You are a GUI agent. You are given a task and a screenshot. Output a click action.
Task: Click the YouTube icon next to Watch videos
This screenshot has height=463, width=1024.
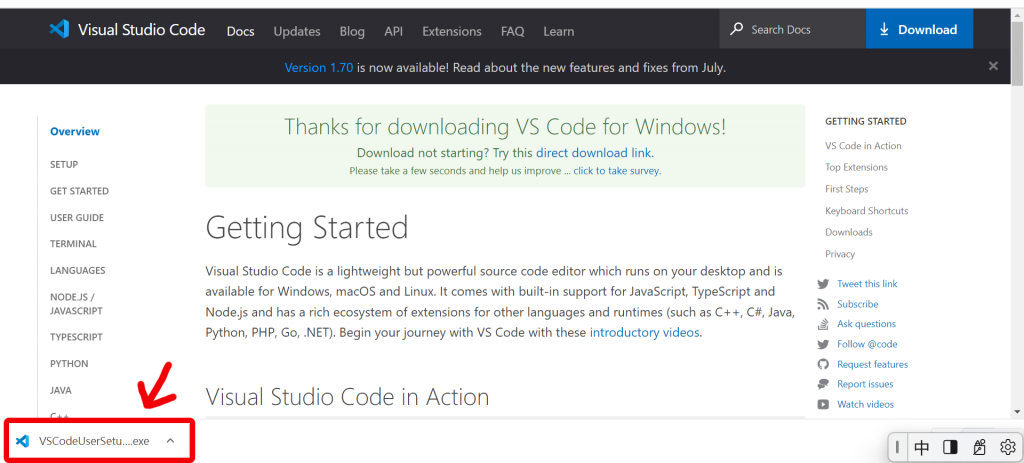[823, 404]
